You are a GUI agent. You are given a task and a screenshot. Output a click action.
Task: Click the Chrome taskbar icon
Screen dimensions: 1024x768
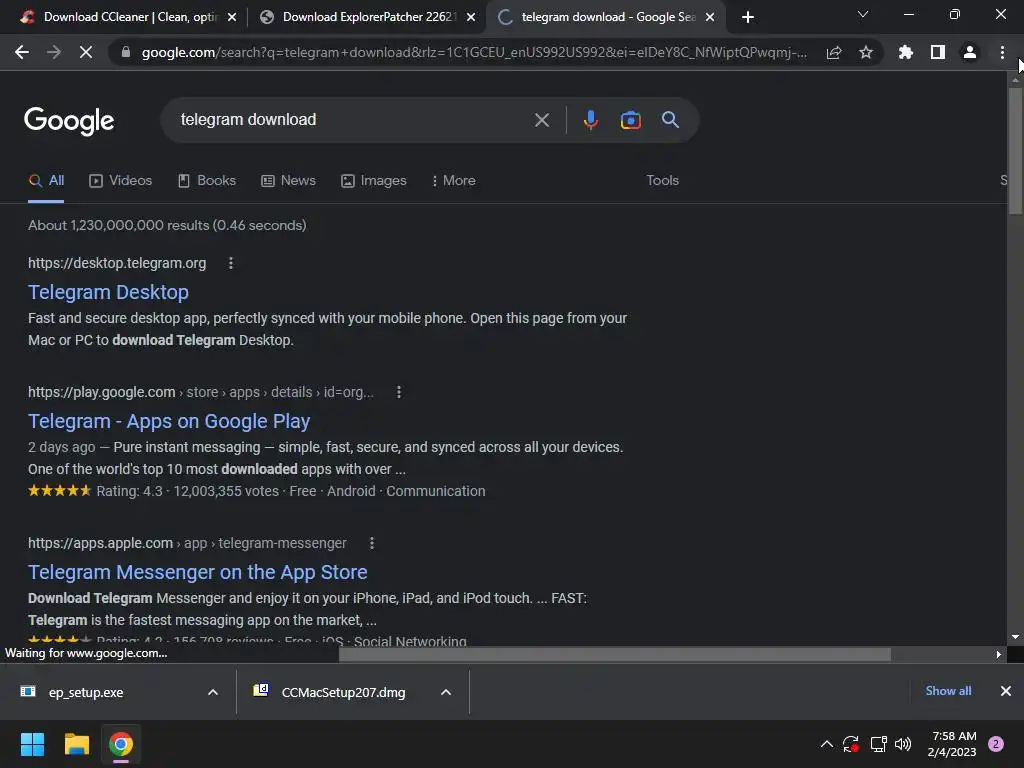click(121, 744)
